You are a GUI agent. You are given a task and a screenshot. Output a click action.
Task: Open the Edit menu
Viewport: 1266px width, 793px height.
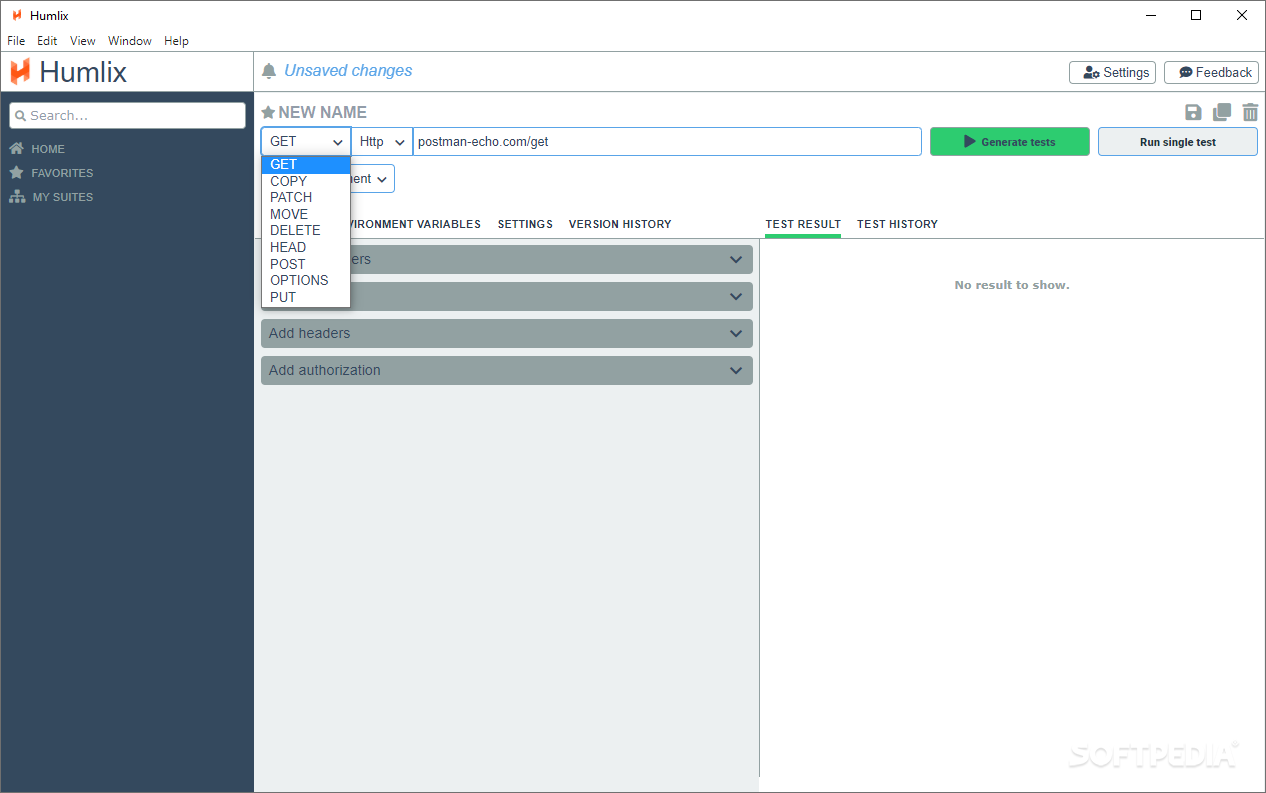pos(47,41)
